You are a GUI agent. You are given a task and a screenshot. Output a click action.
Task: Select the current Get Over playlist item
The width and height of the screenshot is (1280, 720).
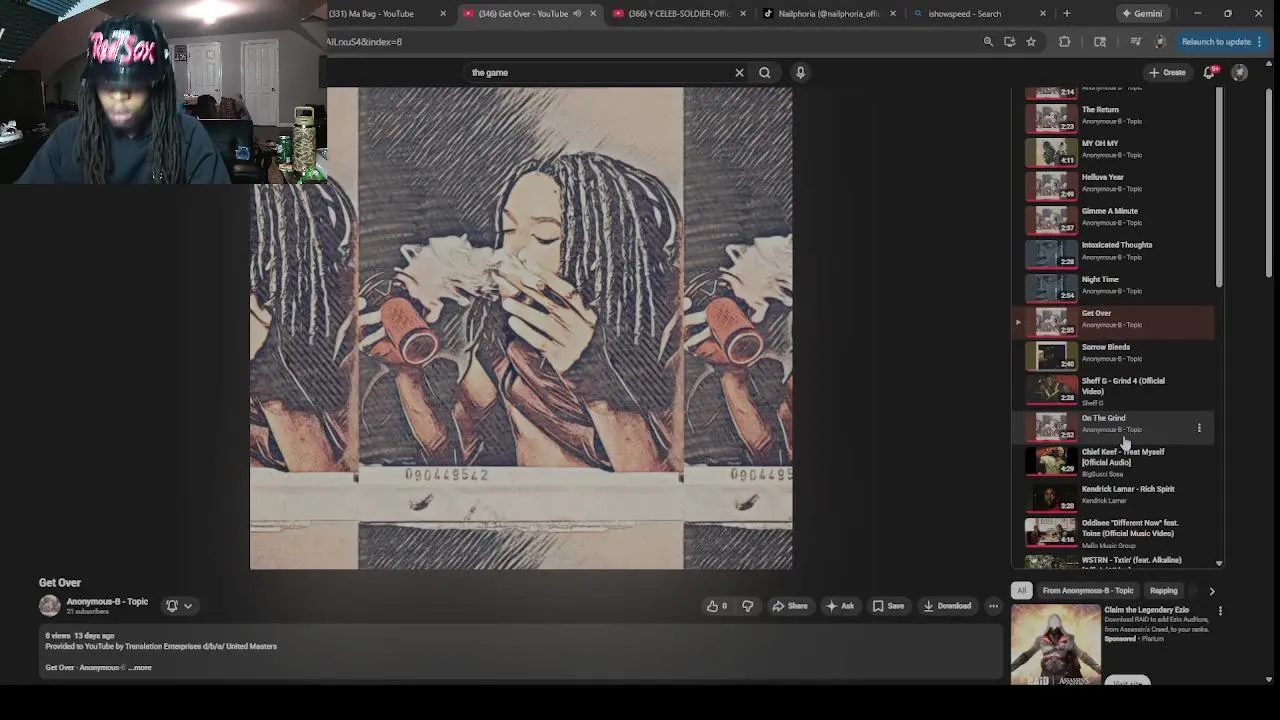[x=1115, y=320]
